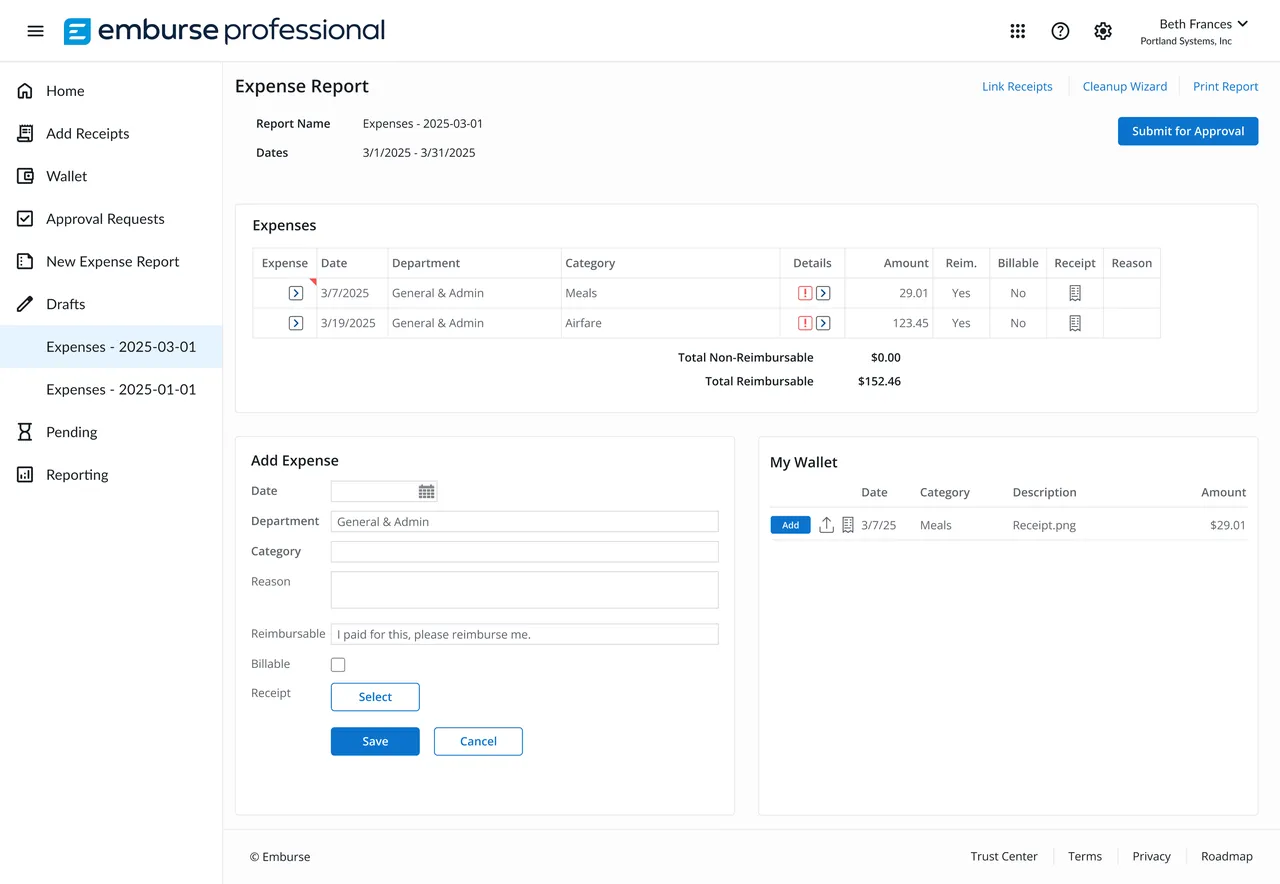Open the Trust Center footer link

point(1004,857)
